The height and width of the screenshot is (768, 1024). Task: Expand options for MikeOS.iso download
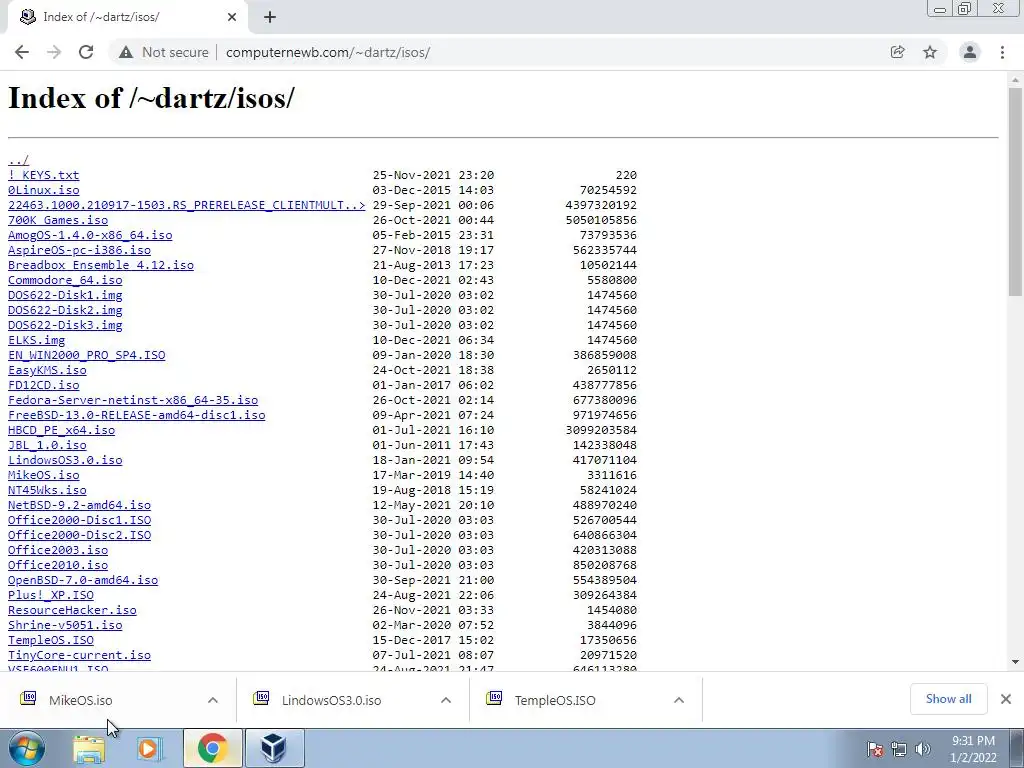213,700
